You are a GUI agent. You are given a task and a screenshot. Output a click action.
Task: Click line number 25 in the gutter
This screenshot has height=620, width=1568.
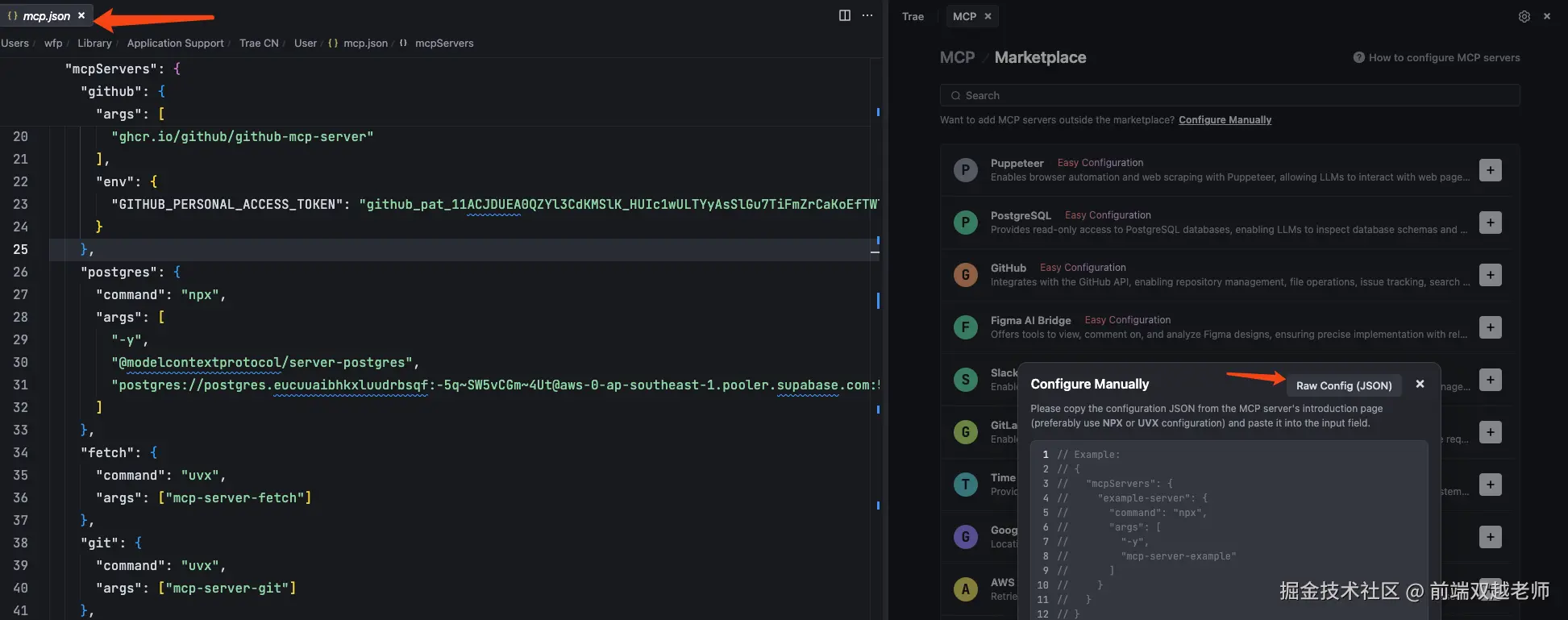tap(20, 250)
